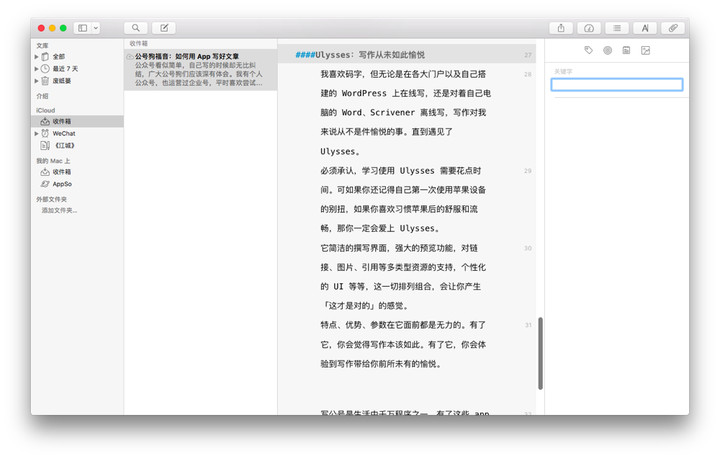Select the WeChat group in iCloud
This screenshot has width=720, height=459.
pyautogui.click(x=63, y=134)
